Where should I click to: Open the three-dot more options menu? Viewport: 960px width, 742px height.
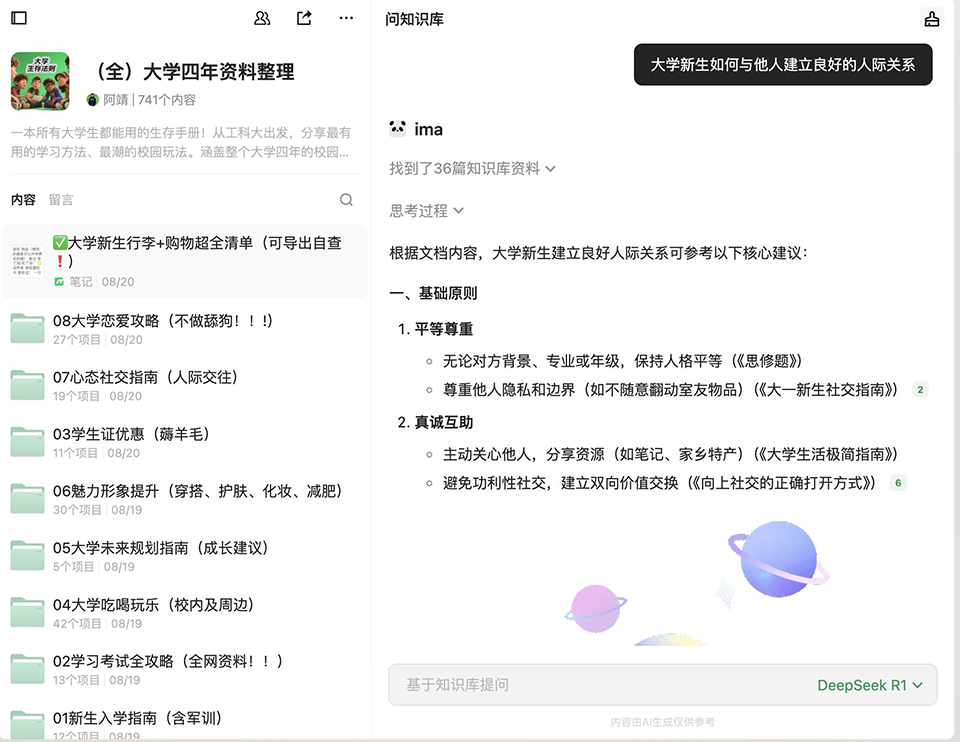(346, 18)
